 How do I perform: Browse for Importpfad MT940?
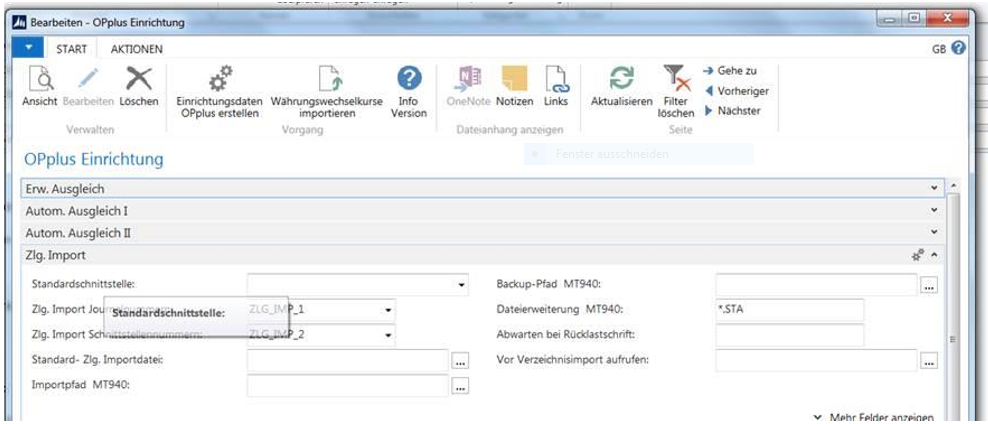click(461, 387)
